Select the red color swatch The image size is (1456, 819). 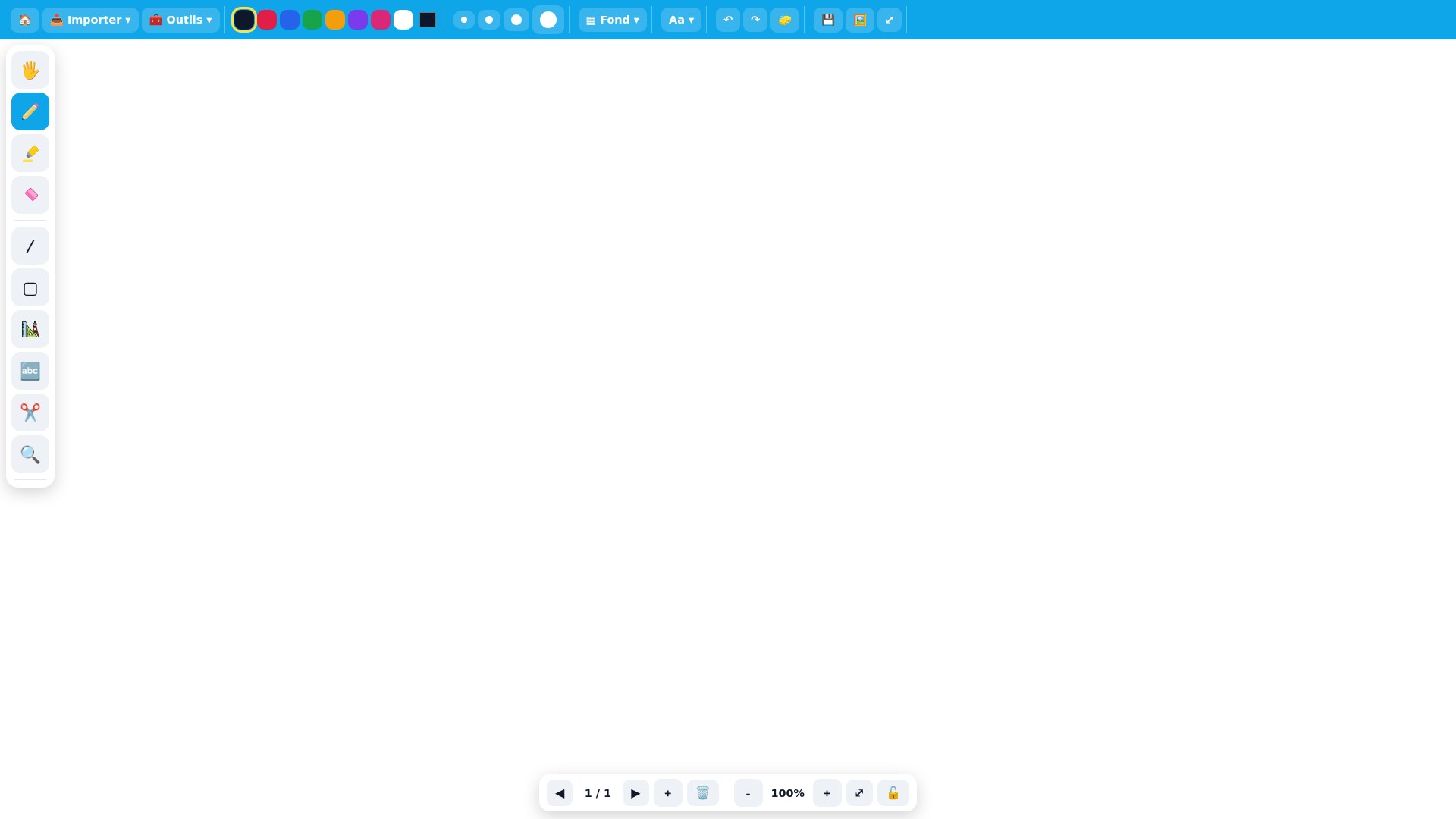click(267, 20)
